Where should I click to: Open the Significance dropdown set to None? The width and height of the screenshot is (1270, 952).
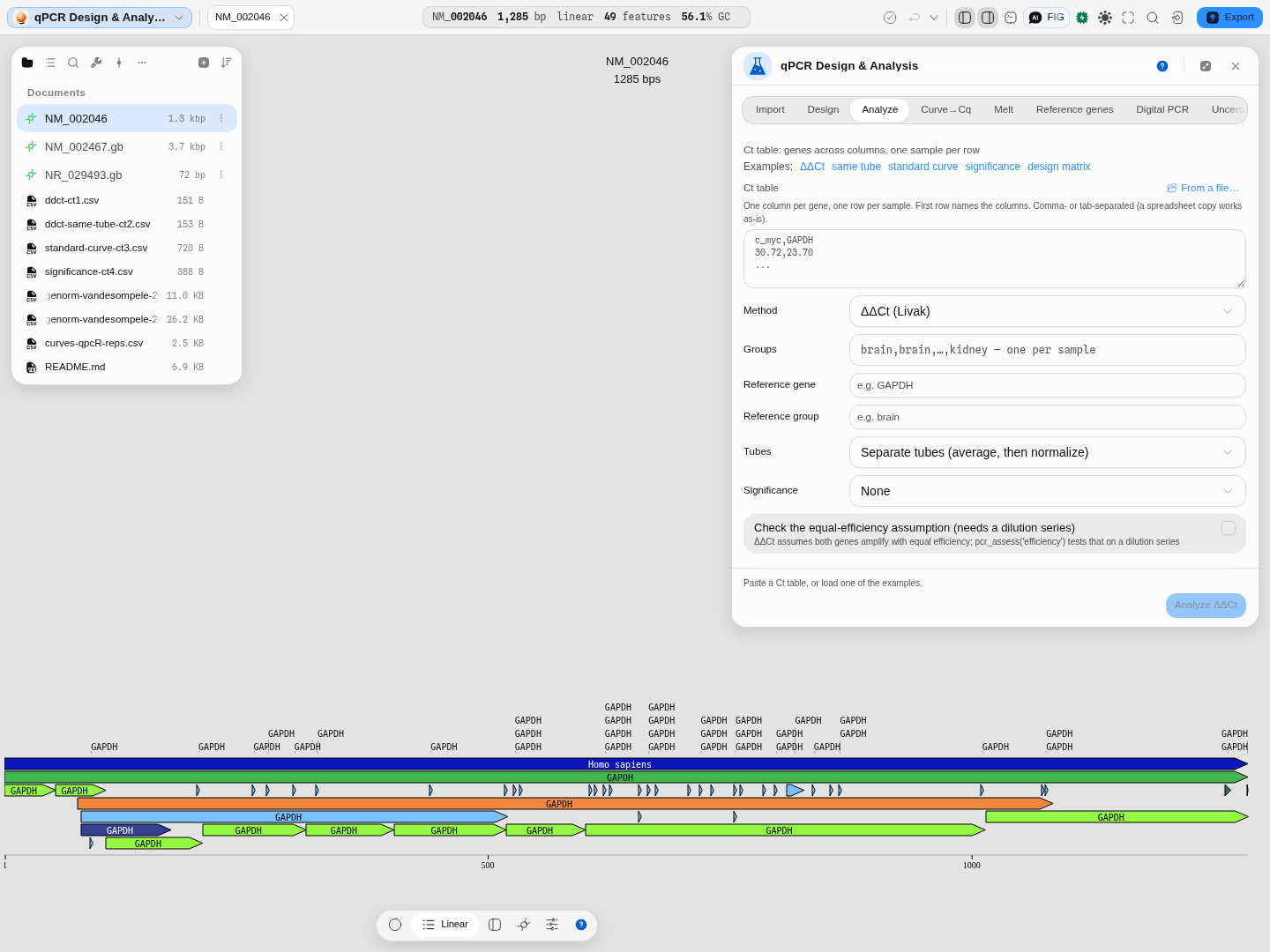pos(1048,491)
